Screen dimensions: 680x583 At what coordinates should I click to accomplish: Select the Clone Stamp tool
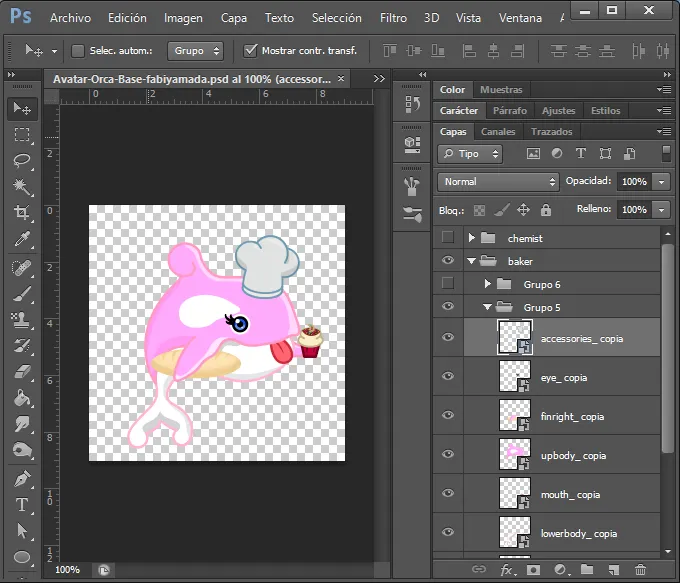(22, 320)
